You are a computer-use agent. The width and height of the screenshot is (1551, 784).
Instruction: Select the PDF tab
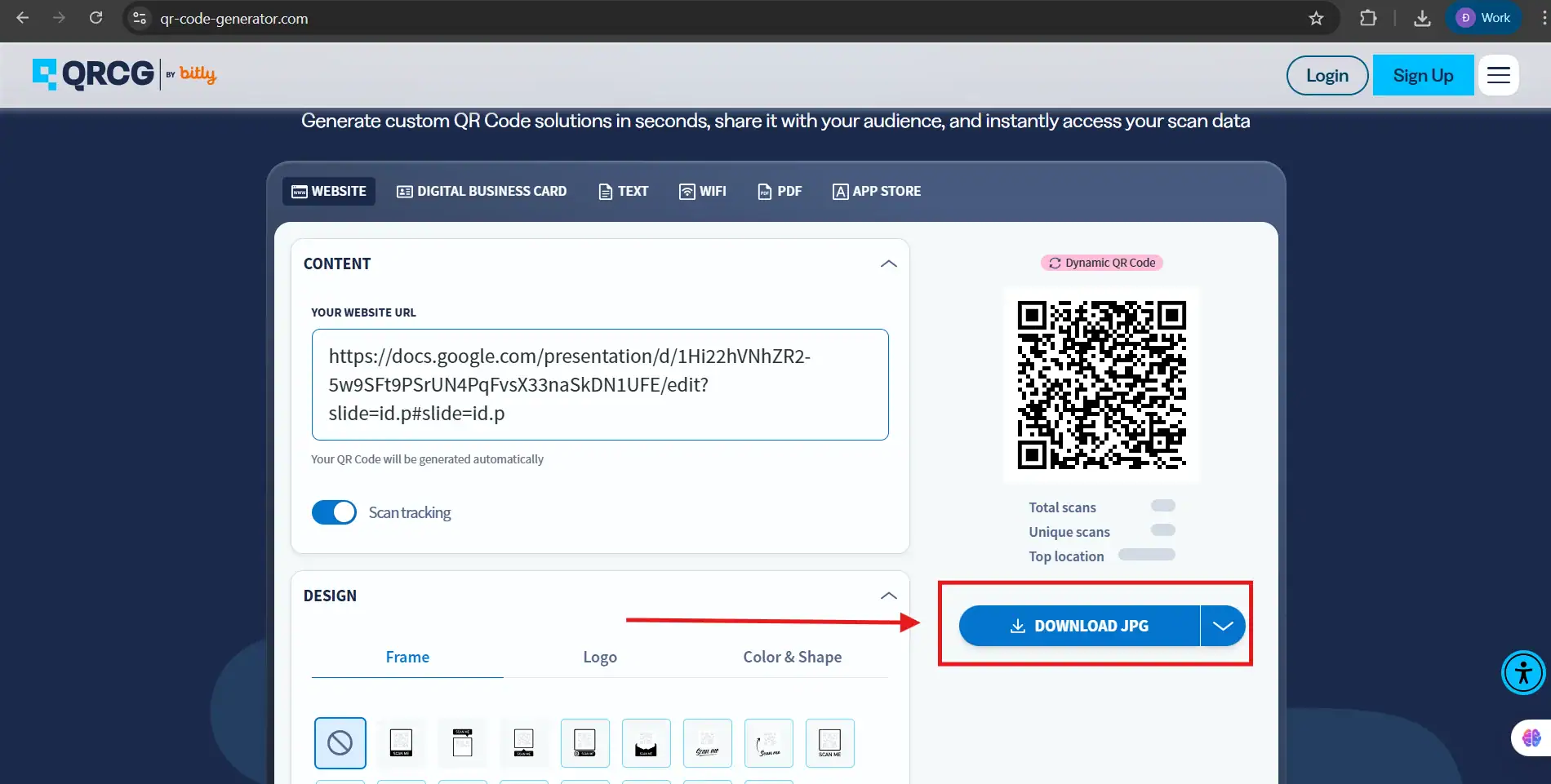(780, 191)
